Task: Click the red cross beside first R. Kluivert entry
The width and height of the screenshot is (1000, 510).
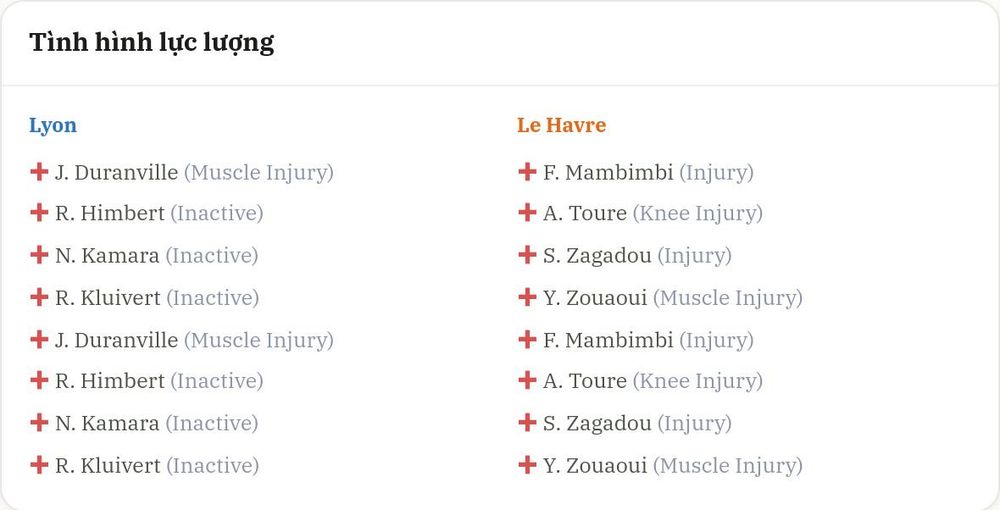Action: click(39, 297)
